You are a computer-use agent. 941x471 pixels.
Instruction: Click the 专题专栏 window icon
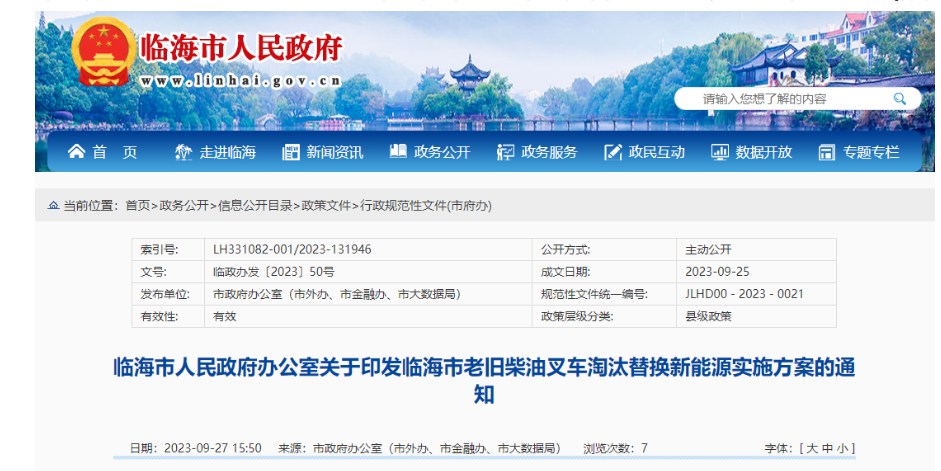pyautogui.click(x=826, y=152)
